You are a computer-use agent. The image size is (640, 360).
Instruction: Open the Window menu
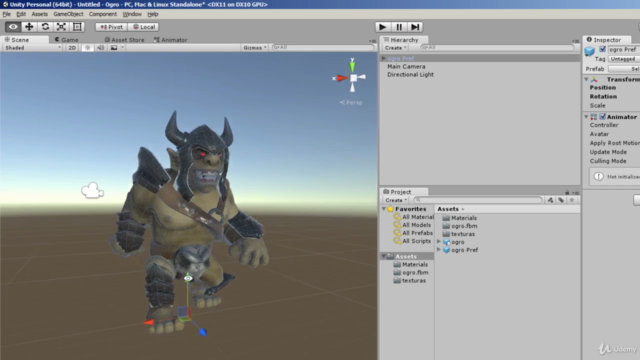[132, 14]
